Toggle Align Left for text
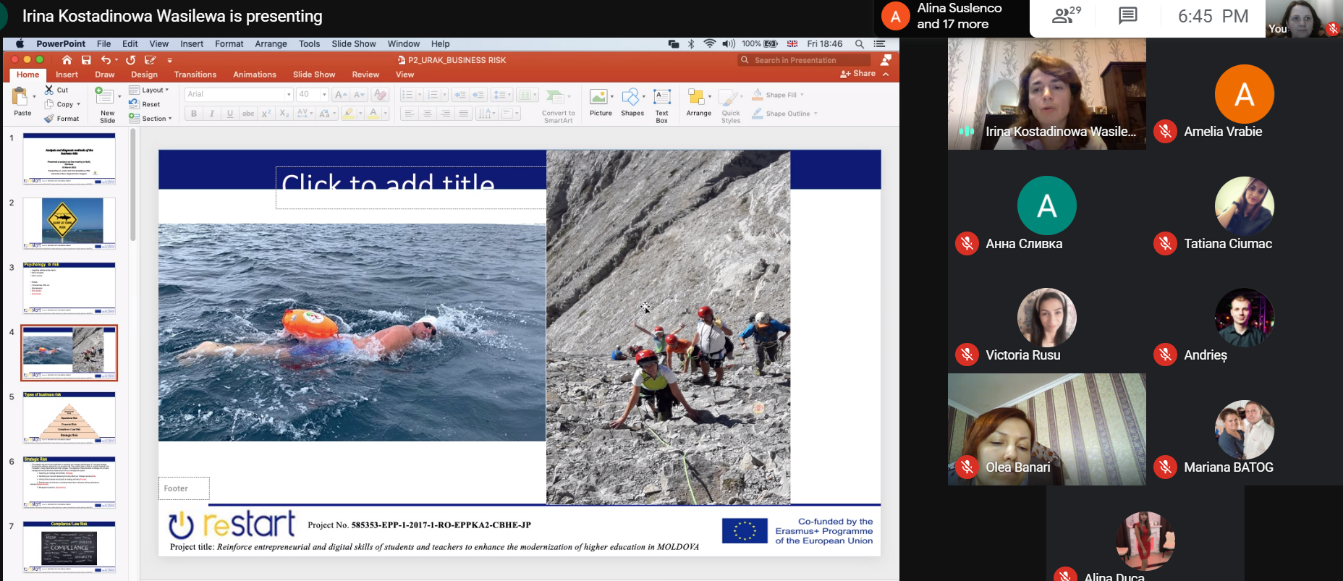The width and height of the screenshot is (1343, 581). [407, 114]
